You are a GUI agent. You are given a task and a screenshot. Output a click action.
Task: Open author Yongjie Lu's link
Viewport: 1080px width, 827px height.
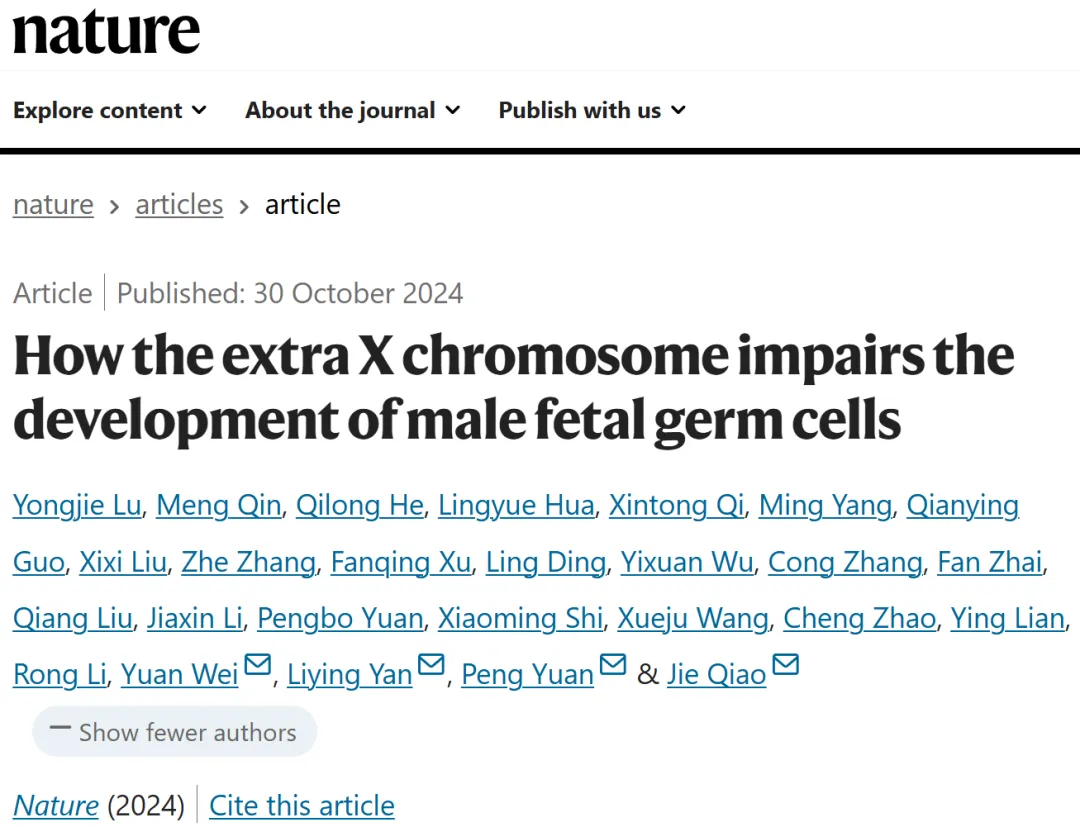click(77, 505)
